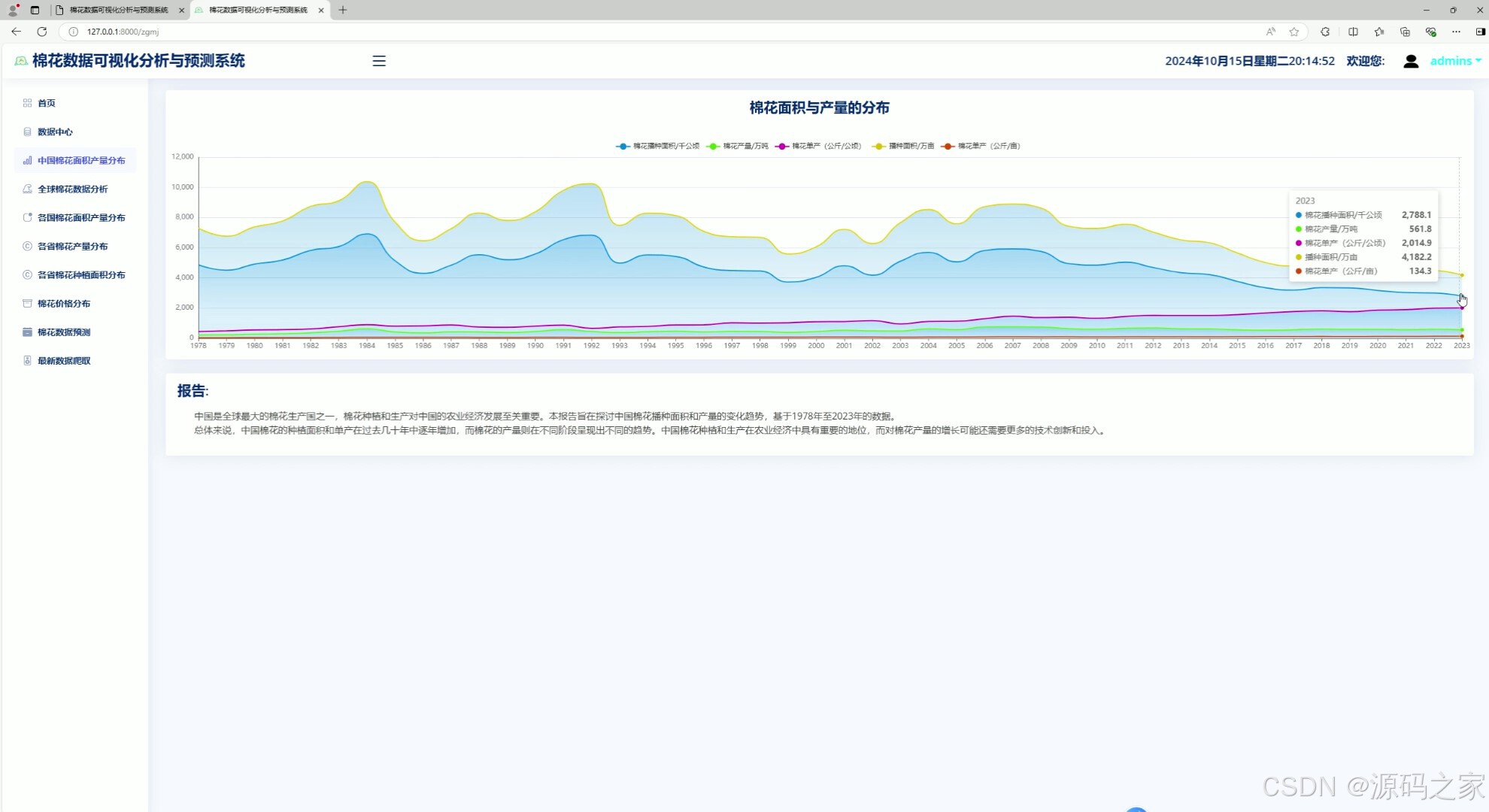Click the 最新数据爬取 crawler icon

tap(27, 360)
